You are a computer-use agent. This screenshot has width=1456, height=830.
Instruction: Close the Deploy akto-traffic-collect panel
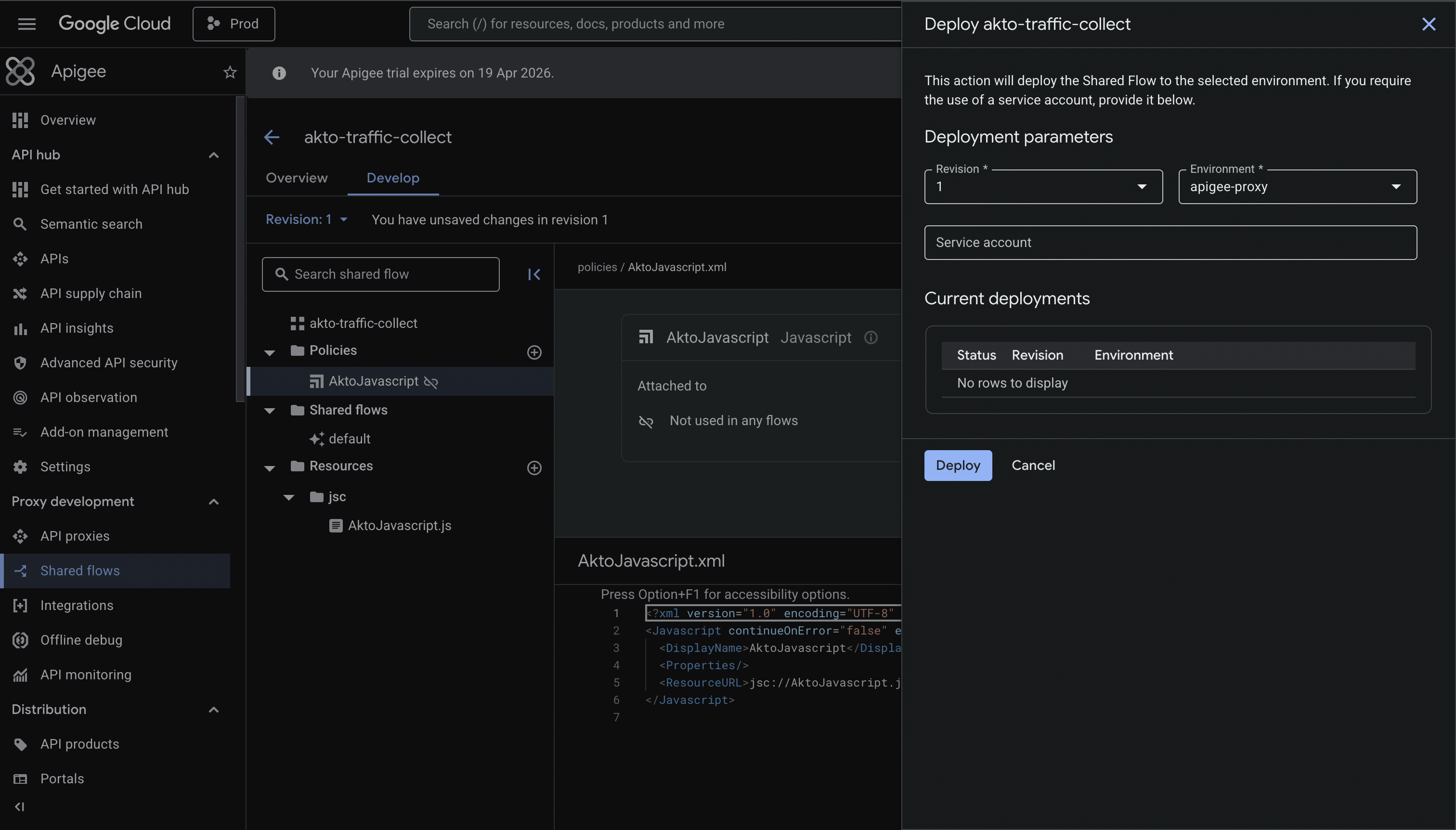click(x=1428, y=24)
